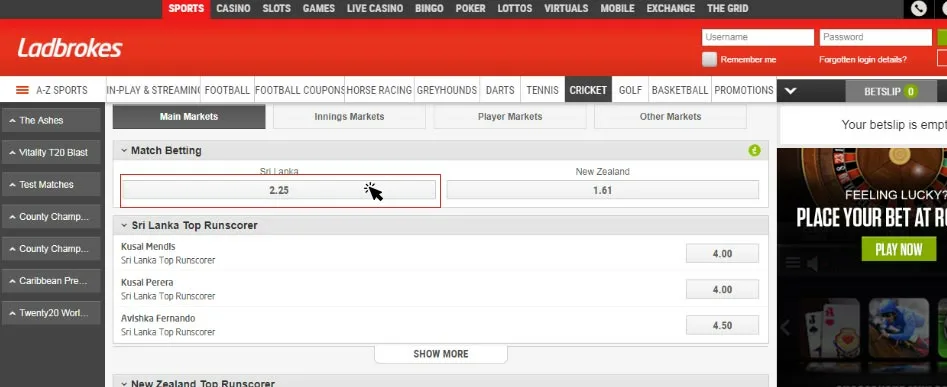Select the SPORTS top menu item
The width and height of the screenshot is (947, 387).
[x=187, y=8]
